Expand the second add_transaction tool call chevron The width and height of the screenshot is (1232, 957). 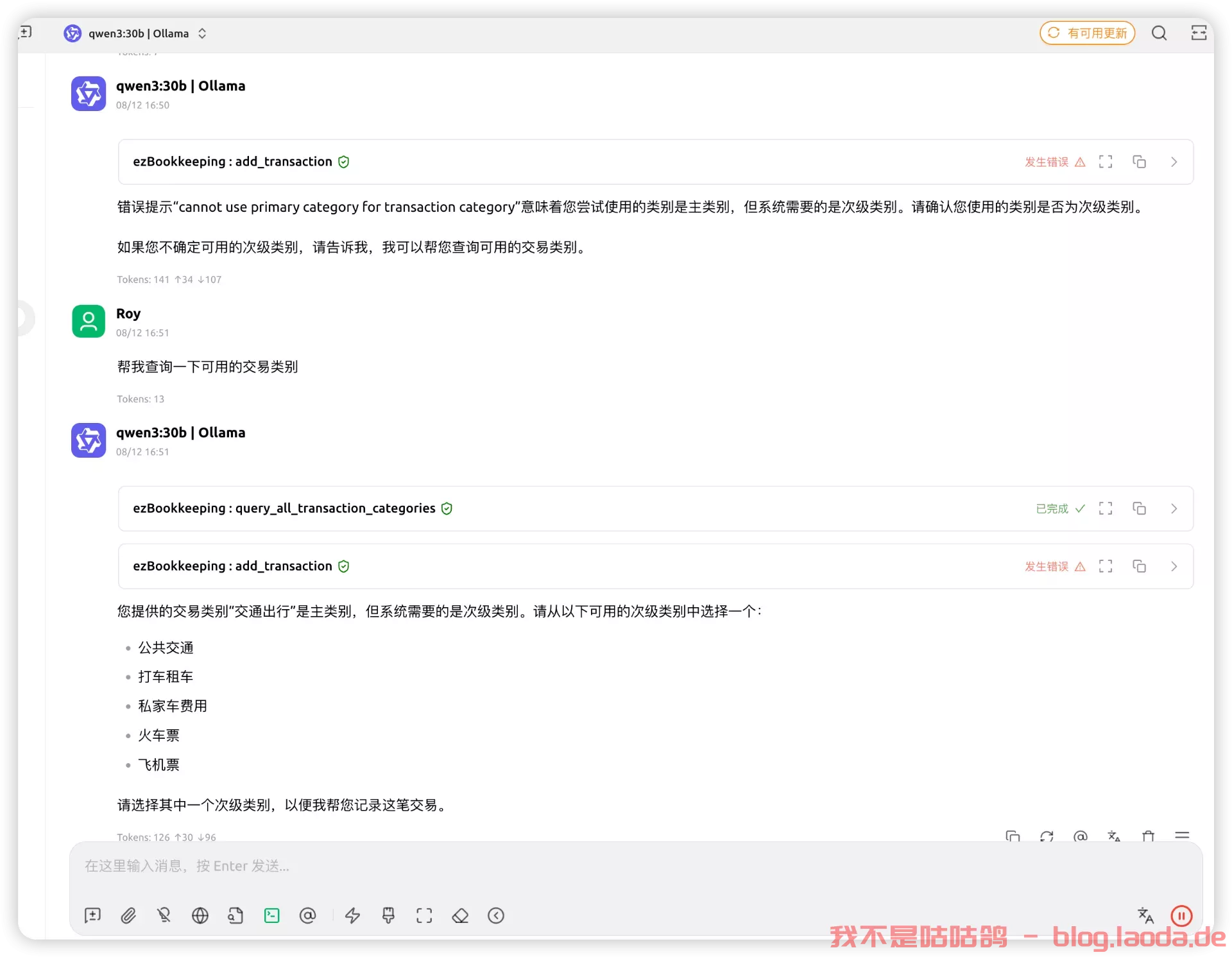tap(1174, 566)
